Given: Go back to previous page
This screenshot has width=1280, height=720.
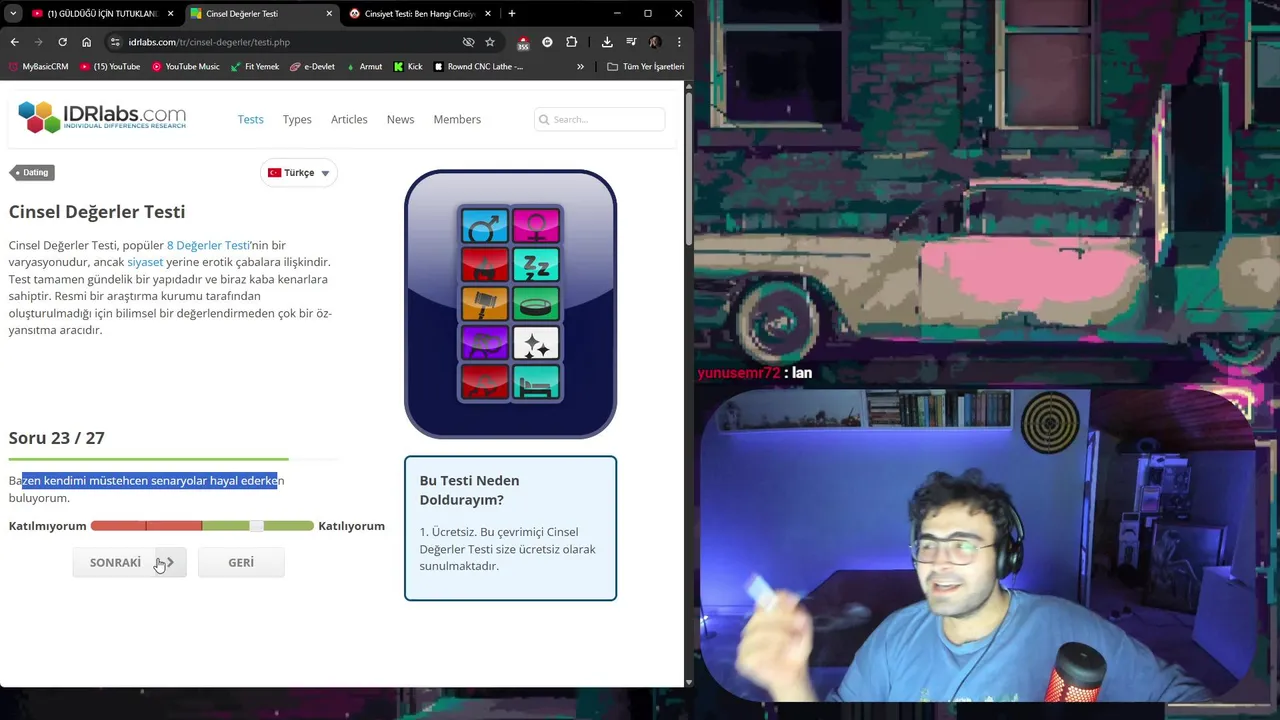Looking at the screenshot, I should tap(15, 42).
